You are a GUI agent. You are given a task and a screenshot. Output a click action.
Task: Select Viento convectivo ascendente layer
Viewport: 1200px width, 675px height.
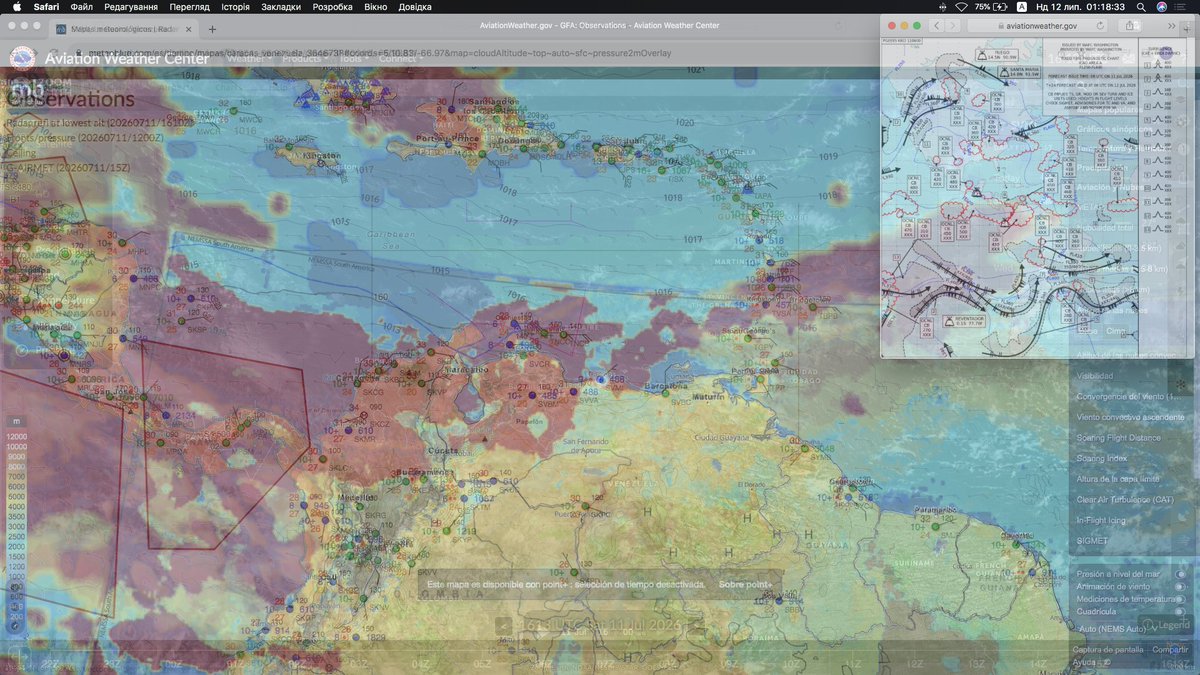tap(1130, 417)
